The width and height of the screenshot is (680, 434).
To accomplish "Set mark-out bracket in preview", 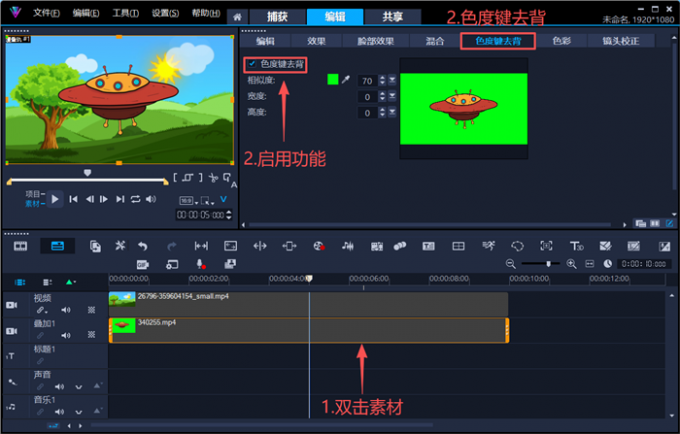I will click(x=201, y=177).
